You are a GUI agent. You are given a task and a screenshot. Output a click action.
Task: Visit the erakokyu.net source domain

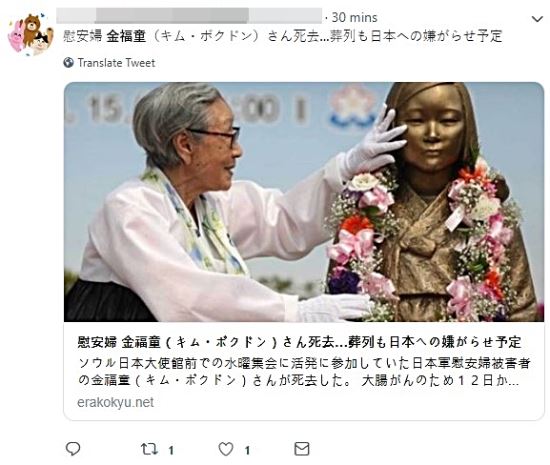tap(115, 402)
